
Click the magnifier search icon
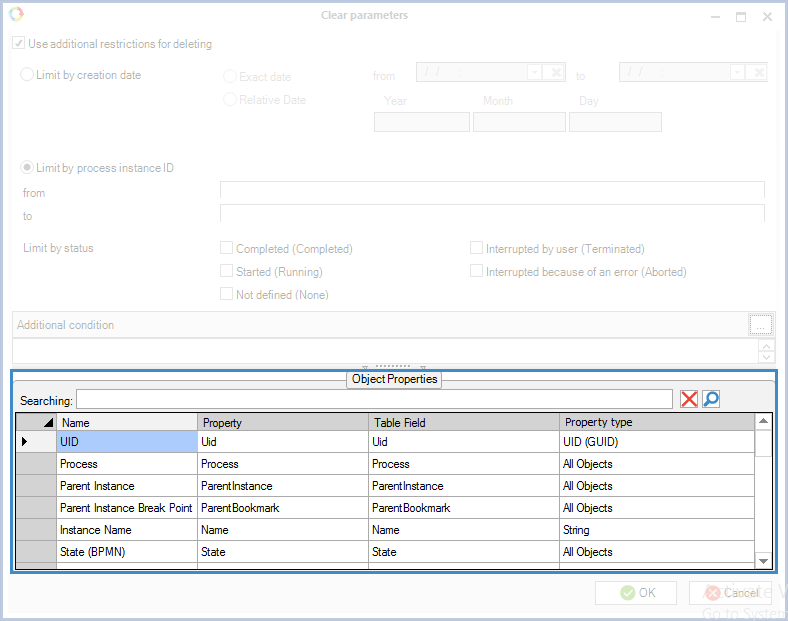[711, 400]
